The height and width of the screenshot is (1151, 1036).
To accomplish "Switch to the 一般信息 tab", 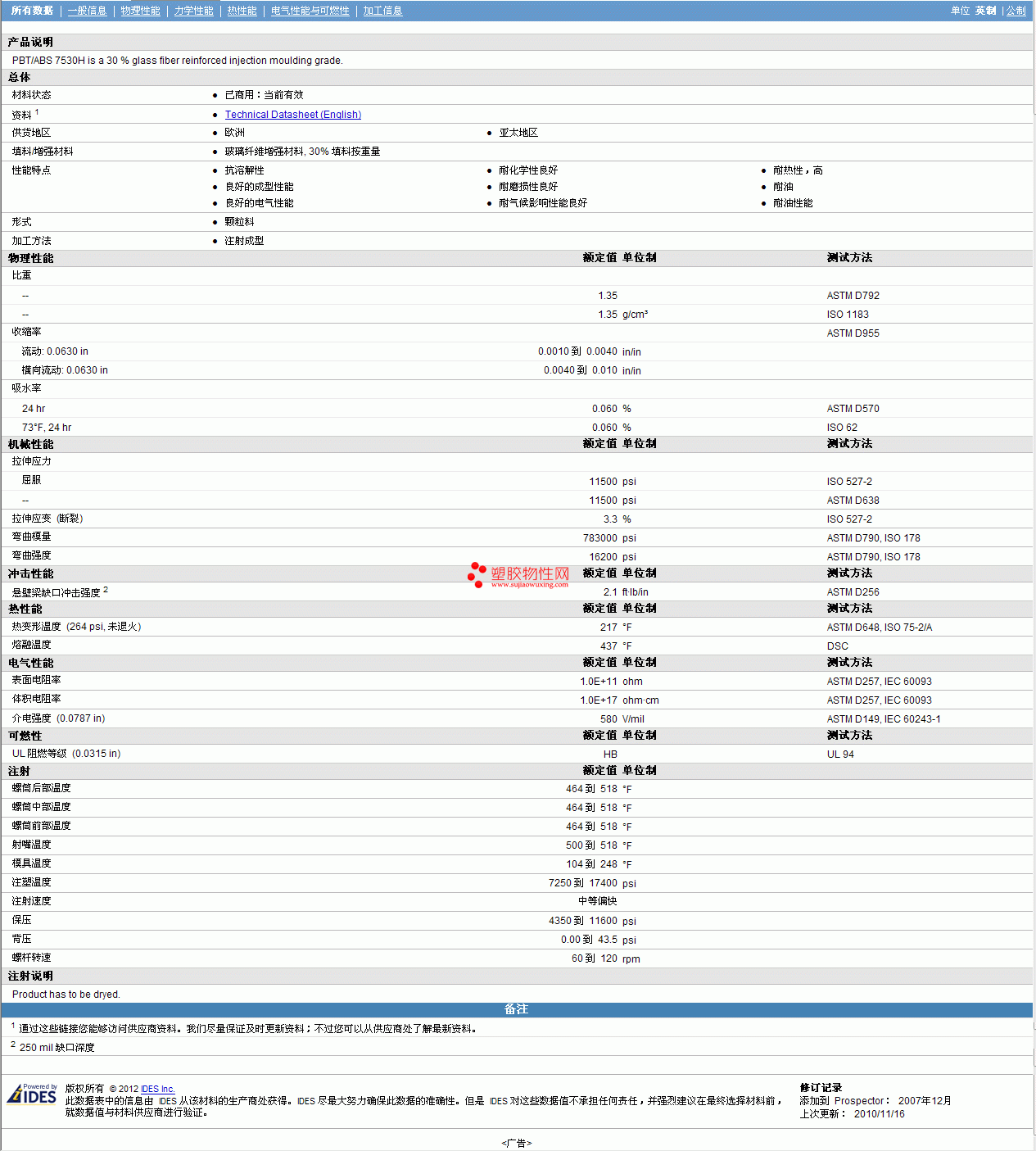I will [87, 11].
